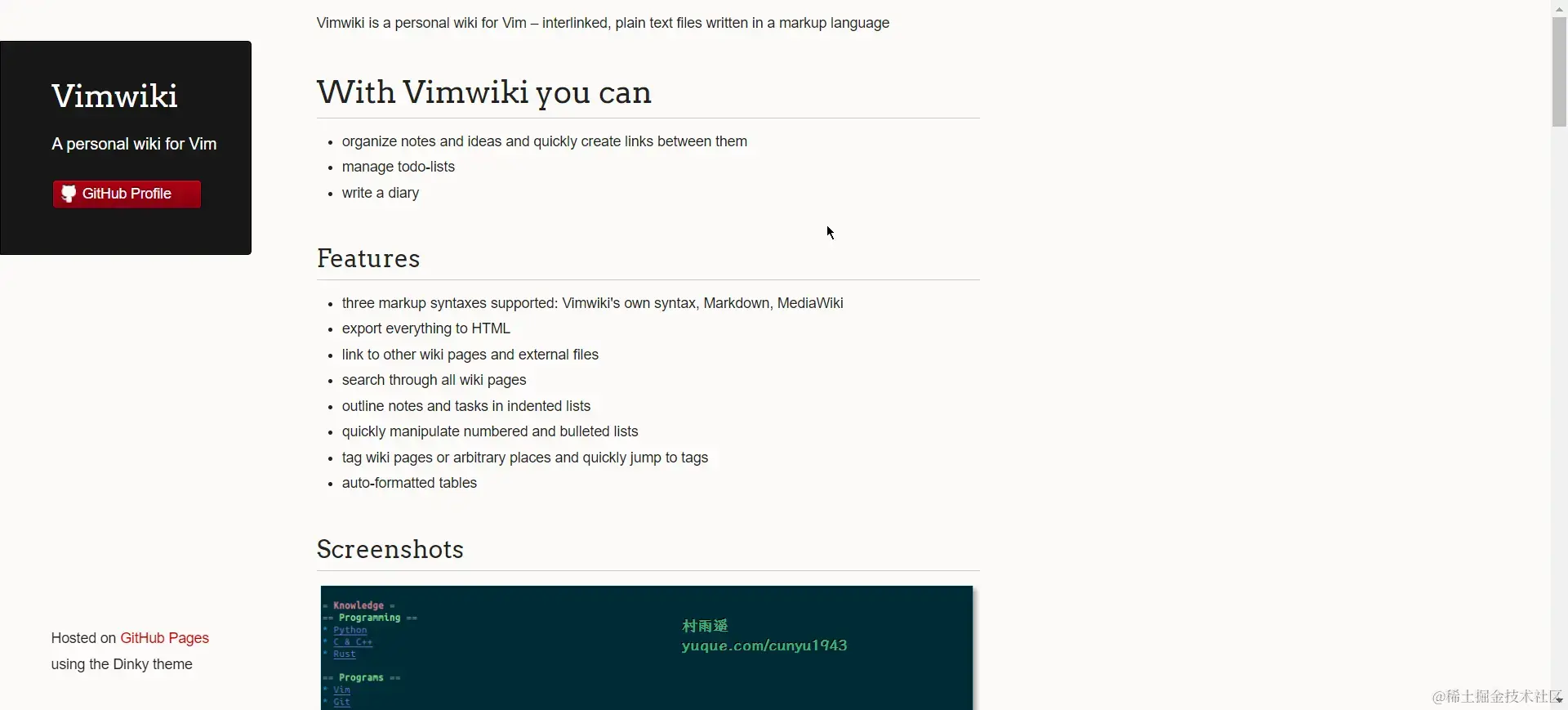Click 'search through all wiki pages' item

434,380
